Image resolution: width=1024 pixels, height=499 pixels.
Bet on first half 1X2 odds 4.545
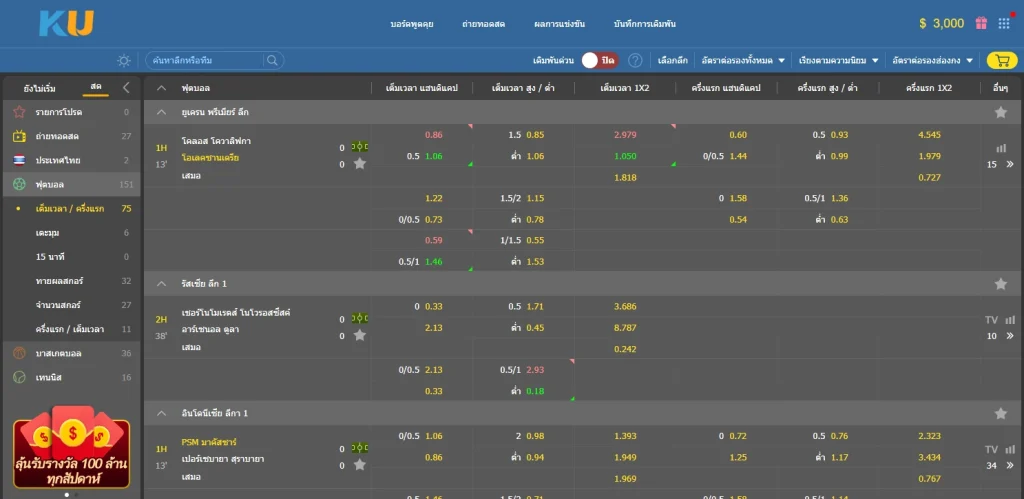929,135
